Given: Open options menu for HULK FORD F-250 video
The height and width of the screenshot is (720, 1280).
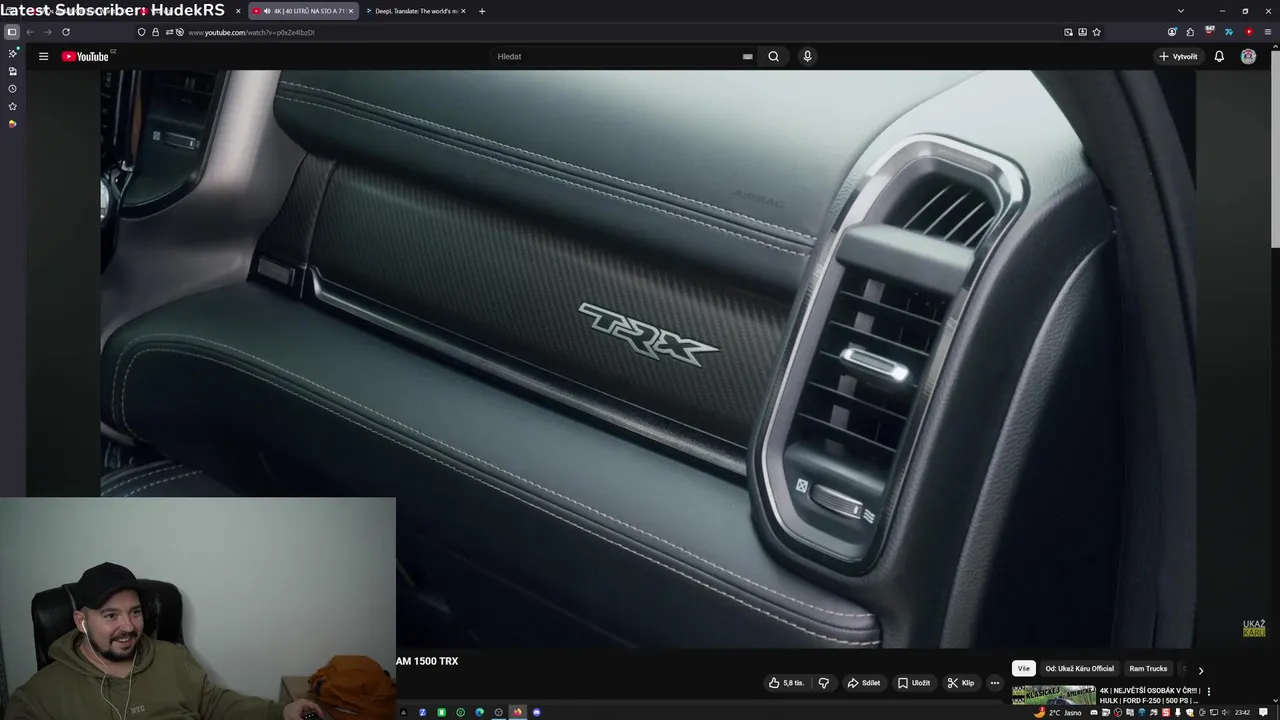Looking at the screenshot, I should (1208, 691).
